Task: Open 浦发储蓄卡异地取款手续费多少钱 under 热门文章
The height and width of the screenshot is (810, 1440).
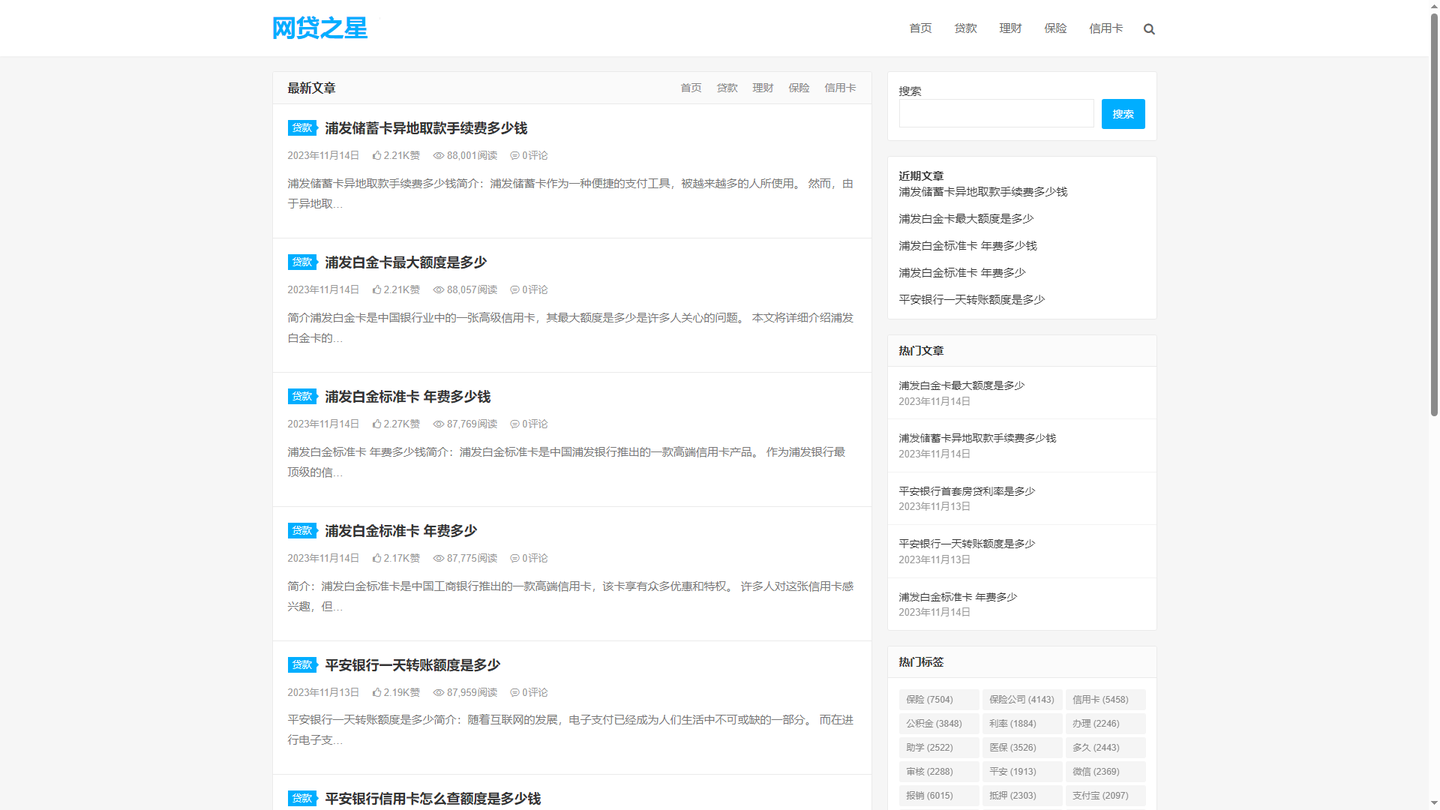Action: [977, 438]
